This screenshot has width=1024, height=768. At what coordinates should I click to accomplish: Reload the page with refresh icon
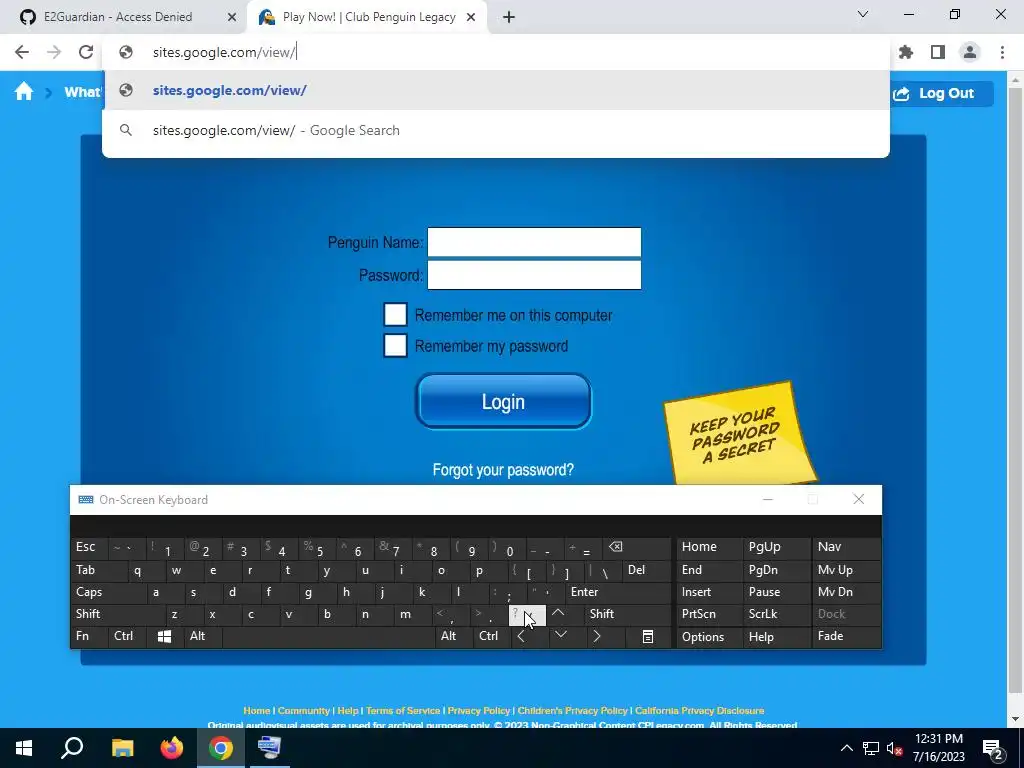86,52
